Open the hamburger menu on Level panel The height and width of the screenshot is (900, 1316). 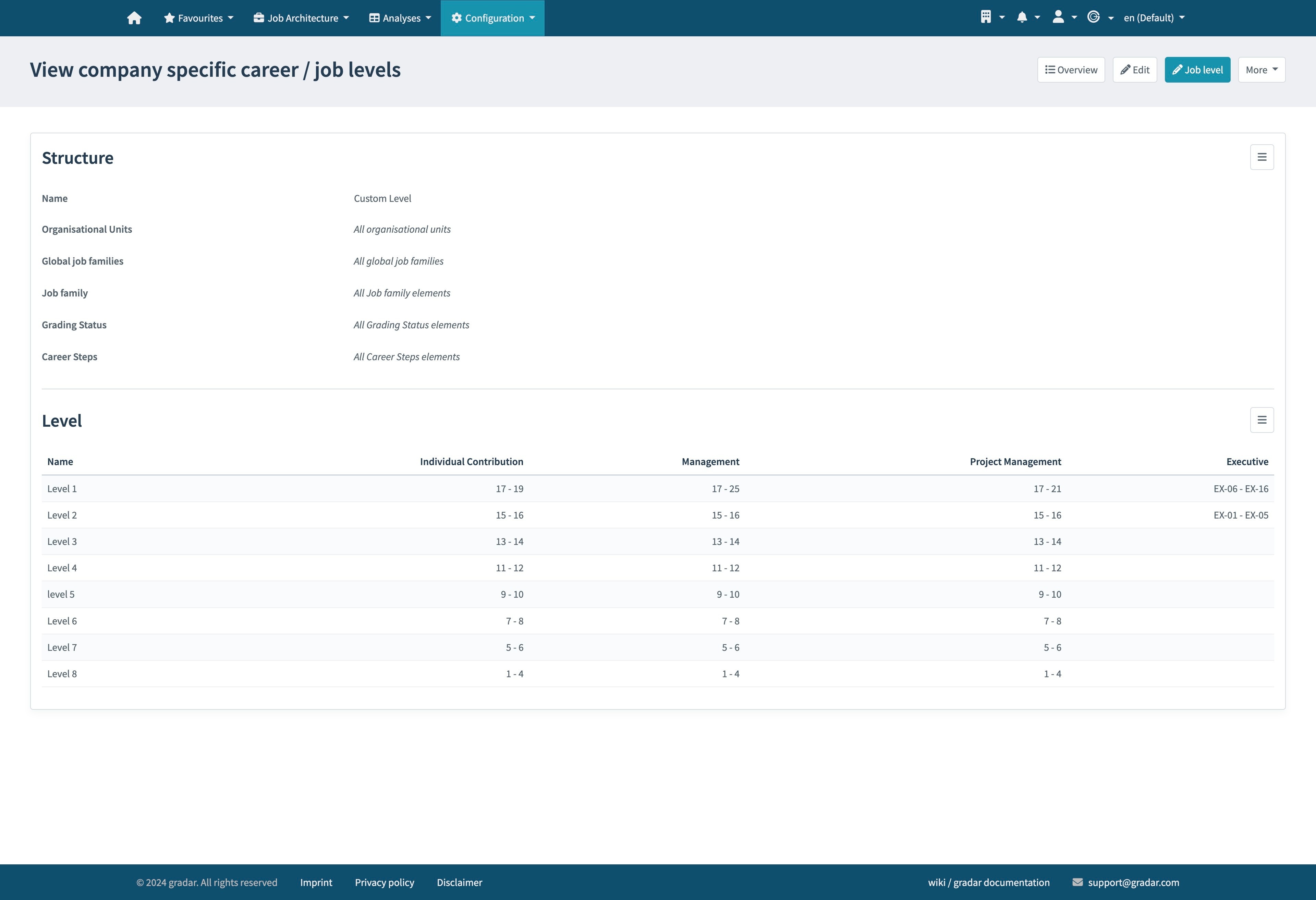[x=1262, y=420]
